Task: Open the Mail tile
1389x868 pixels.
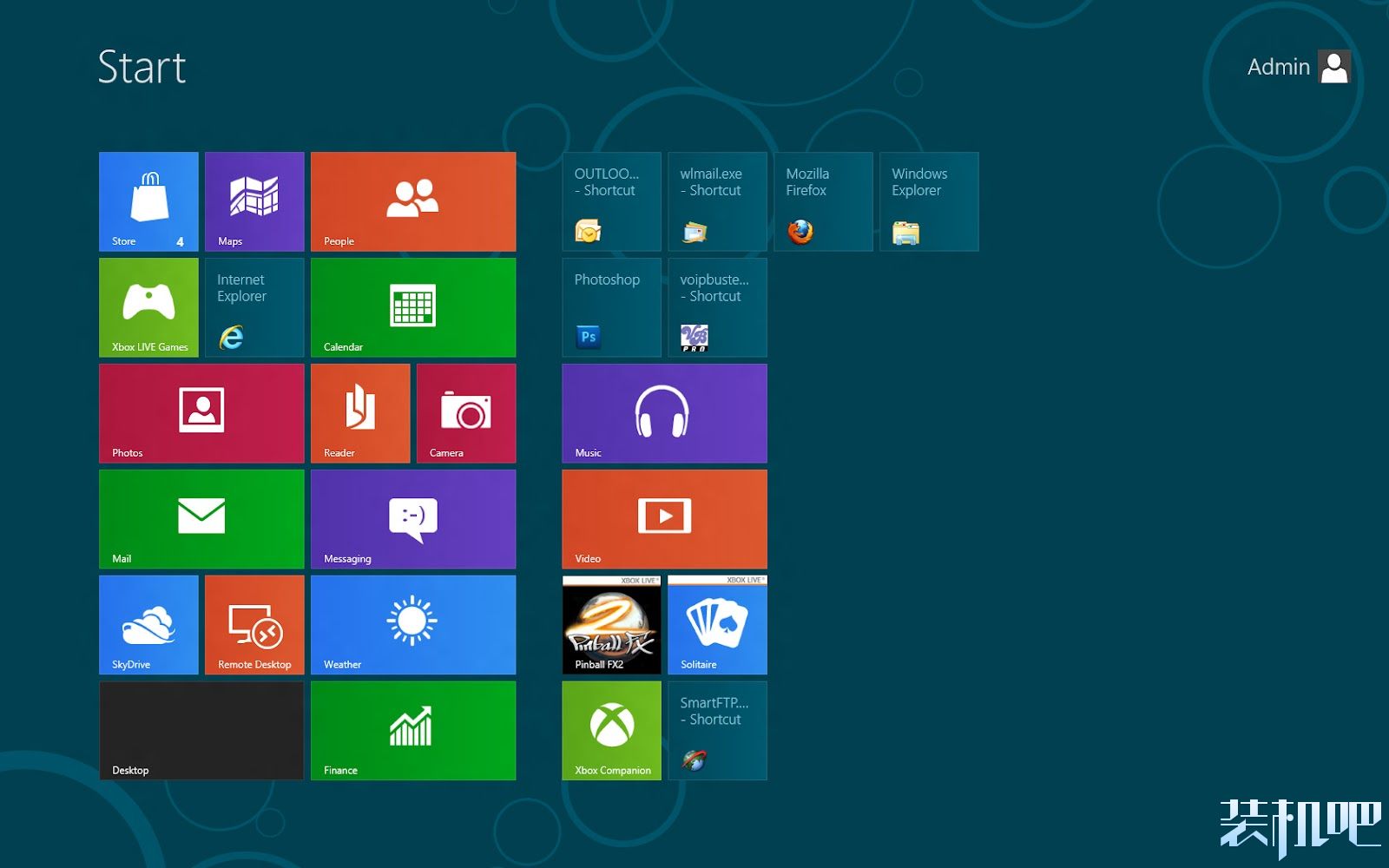Action: tap(201, 519)
